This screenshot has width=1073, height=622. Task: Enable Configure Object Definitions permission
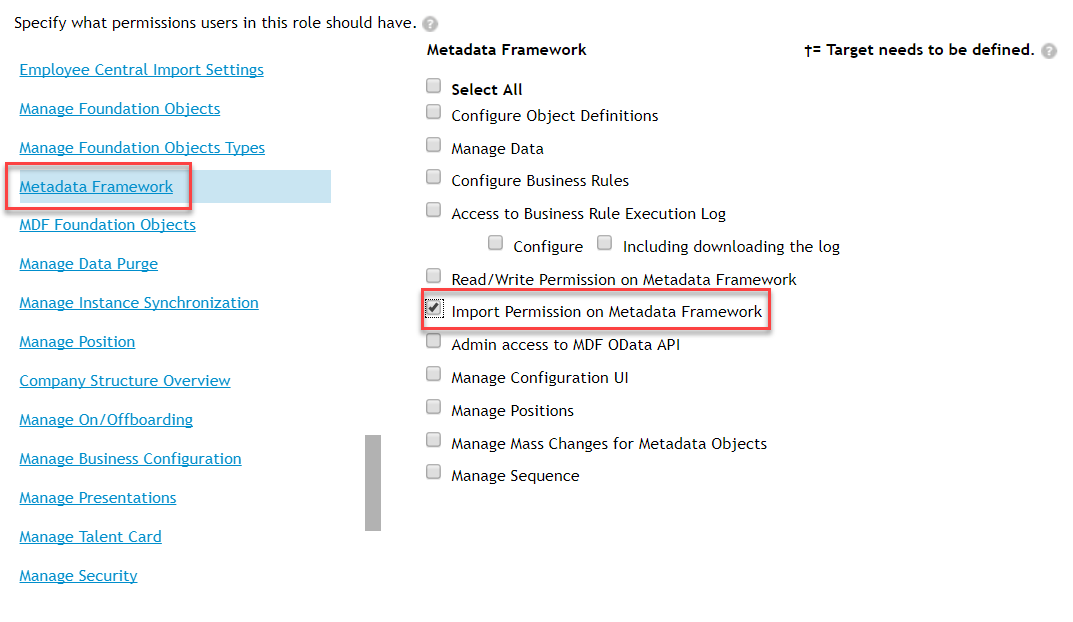pos(433,112)
